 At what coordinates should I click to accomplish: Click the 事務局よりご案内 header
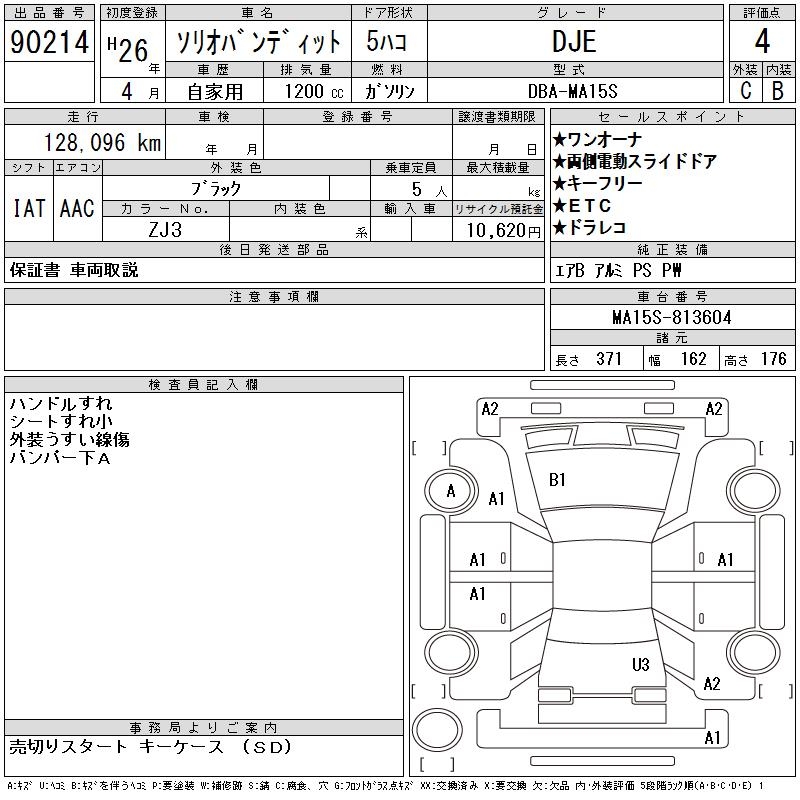coord(204,728)
